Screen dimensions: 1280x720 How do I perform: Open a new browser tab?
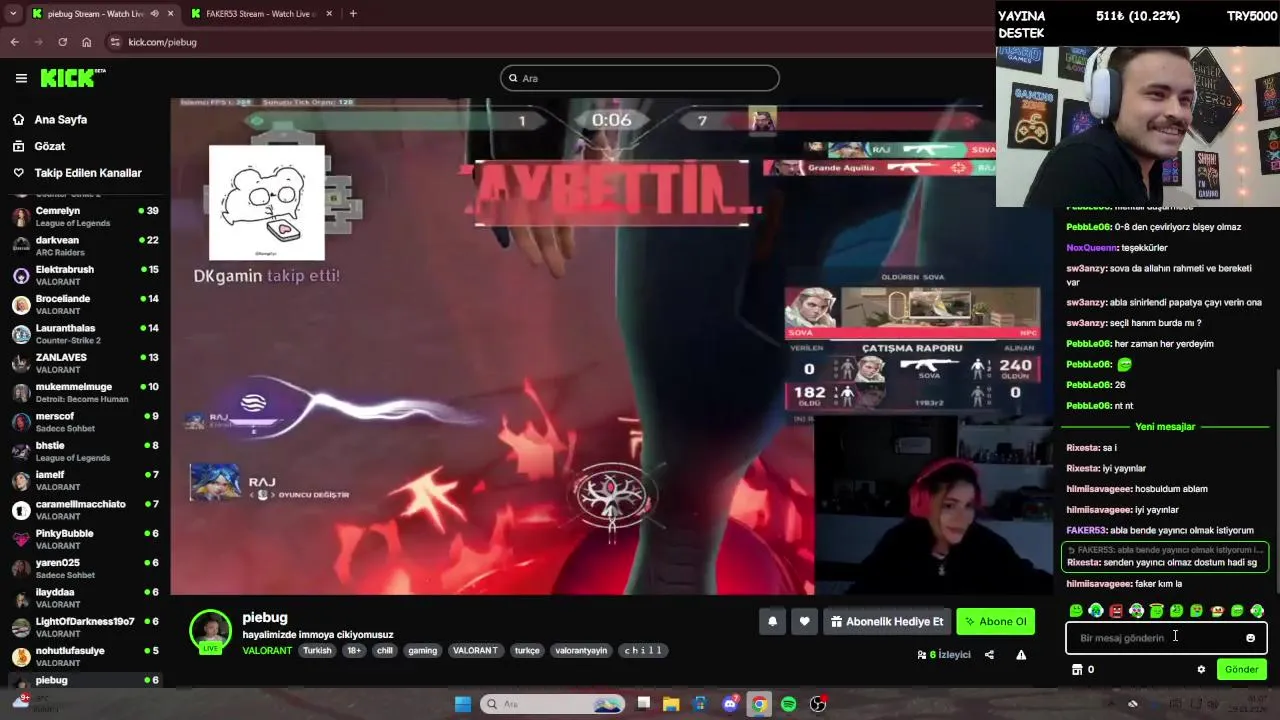(x=353, y=14)
